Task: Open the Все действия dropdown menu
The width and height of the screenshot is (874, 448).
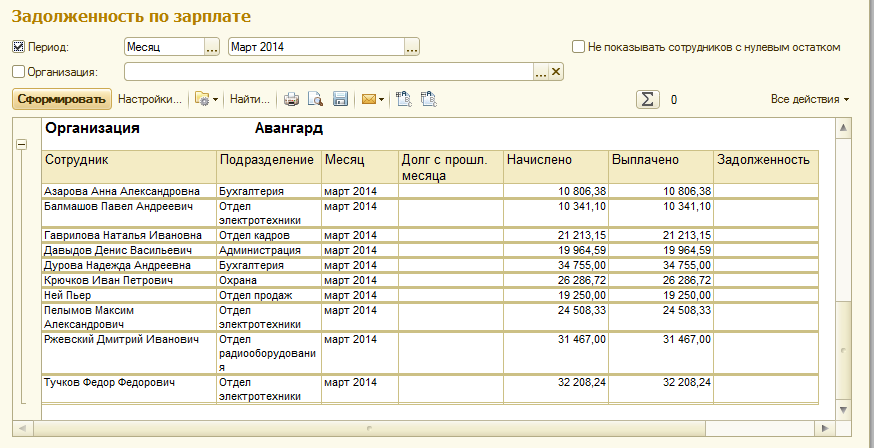Action: [810, 99]
